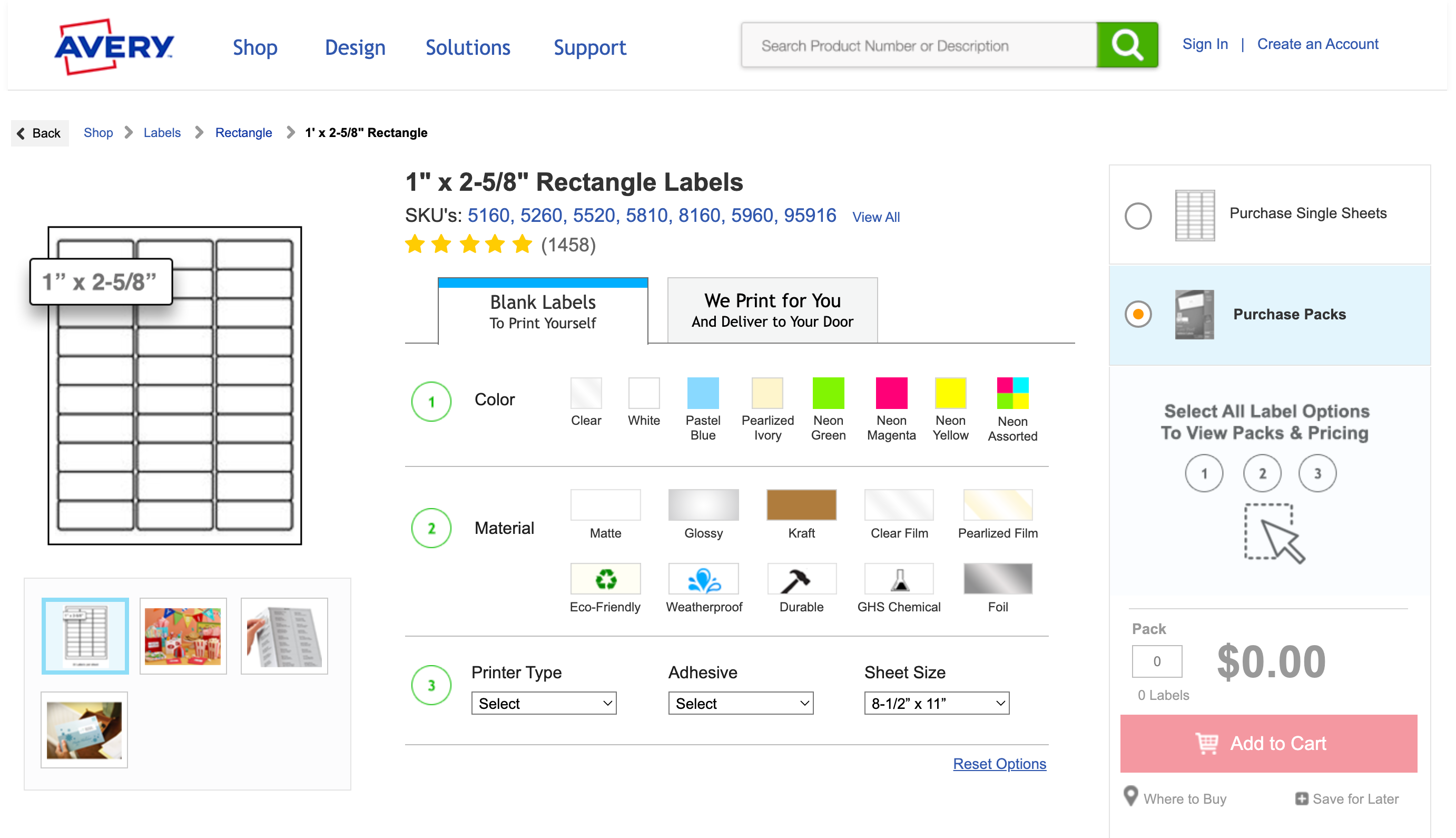Open the Sheet Size dropdown
Image resolution: width=1456 pixels, height=838 pixels.
(x=936, y=703)
